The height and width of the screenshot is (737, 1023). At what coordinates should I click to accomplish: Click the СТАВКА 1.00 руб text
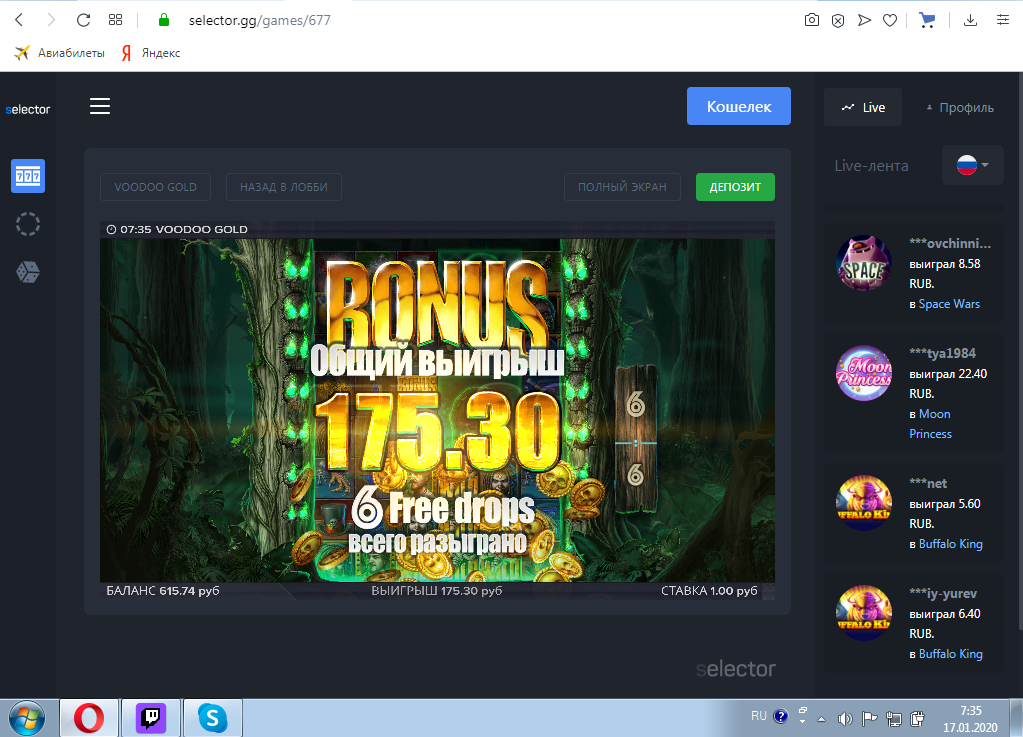point(709,591)
